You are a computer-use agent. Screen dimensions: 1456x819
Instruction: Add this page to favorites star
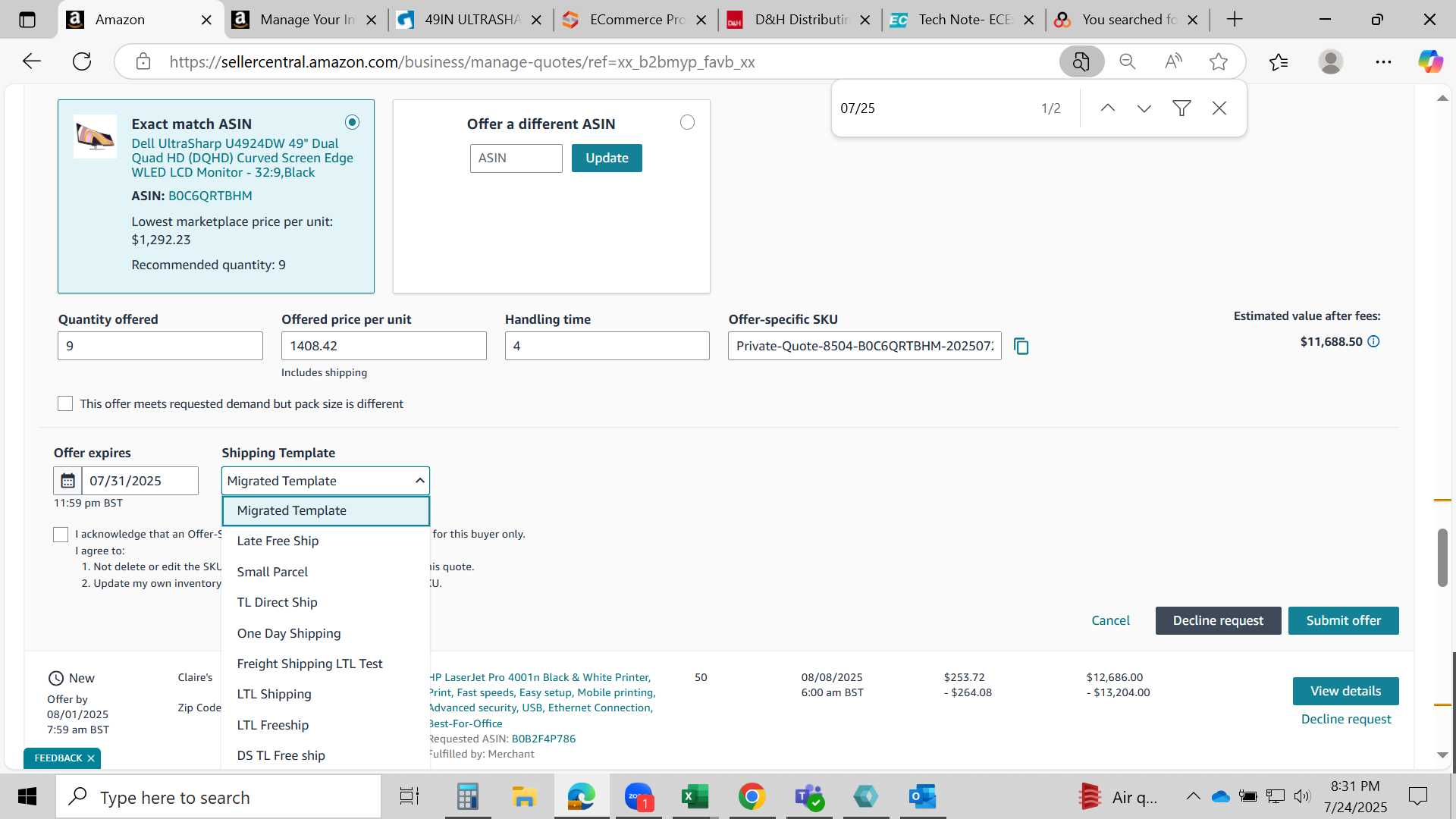point(1219,61)
